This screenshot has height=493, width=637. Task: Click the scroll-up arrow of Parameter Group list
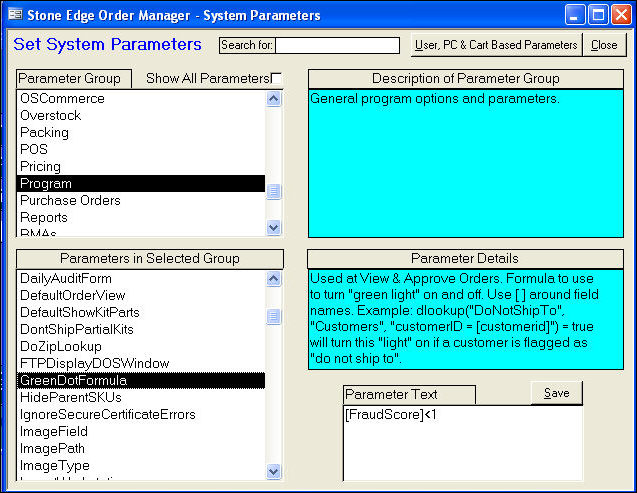click(x=274, y=99)
